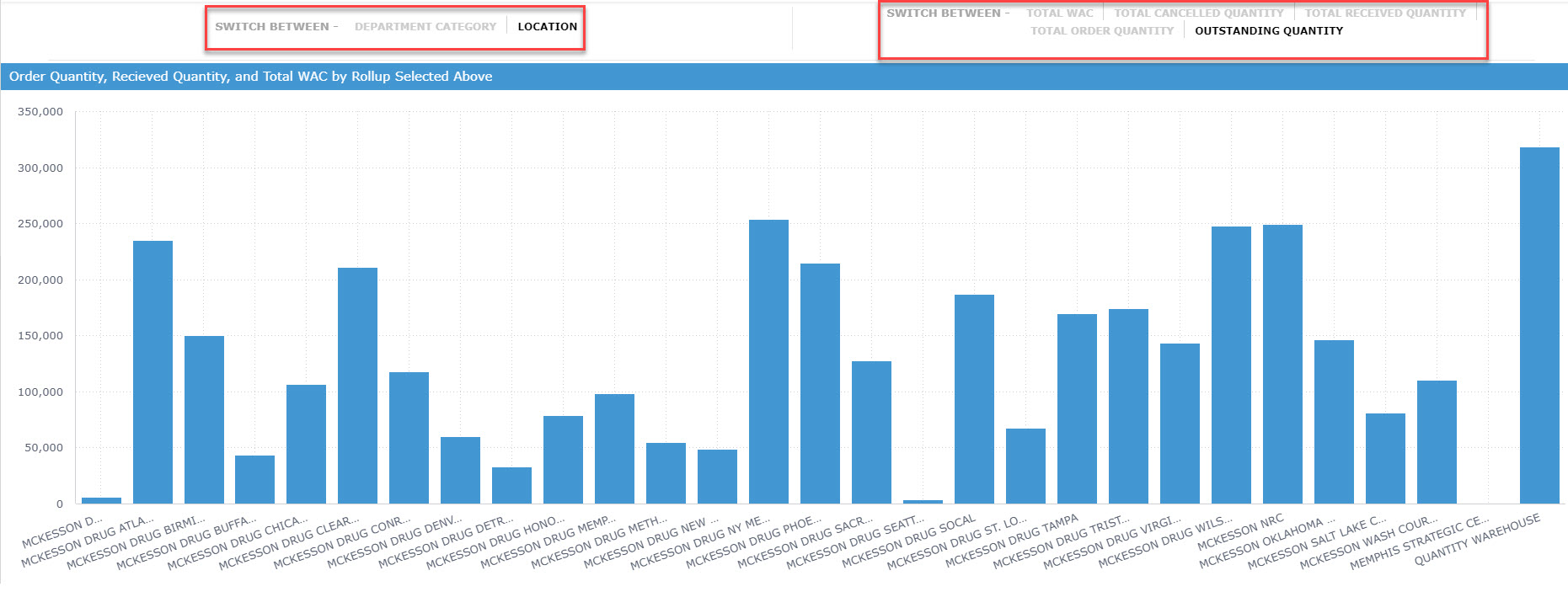Click the 200,000 y-axis value
The height and width of the screenshot is (597, 1568).
click(x=40, y=280)
